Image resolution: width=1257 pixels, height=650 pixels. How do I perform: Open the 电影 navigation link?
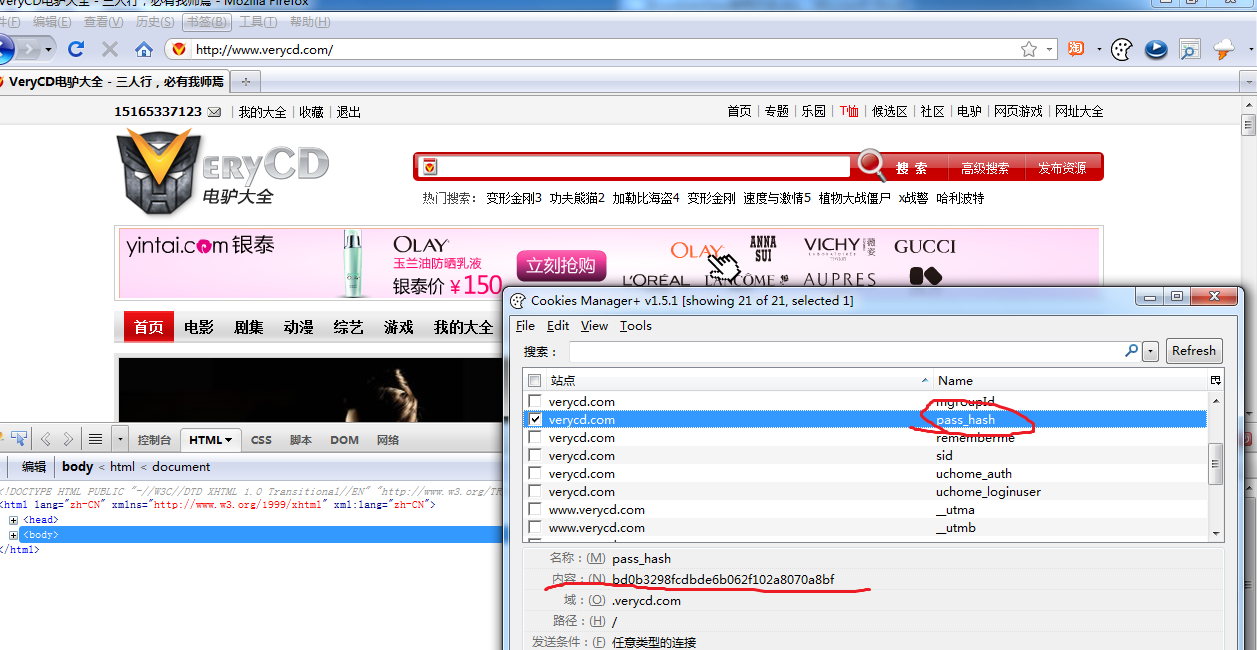tap(199, 327)
